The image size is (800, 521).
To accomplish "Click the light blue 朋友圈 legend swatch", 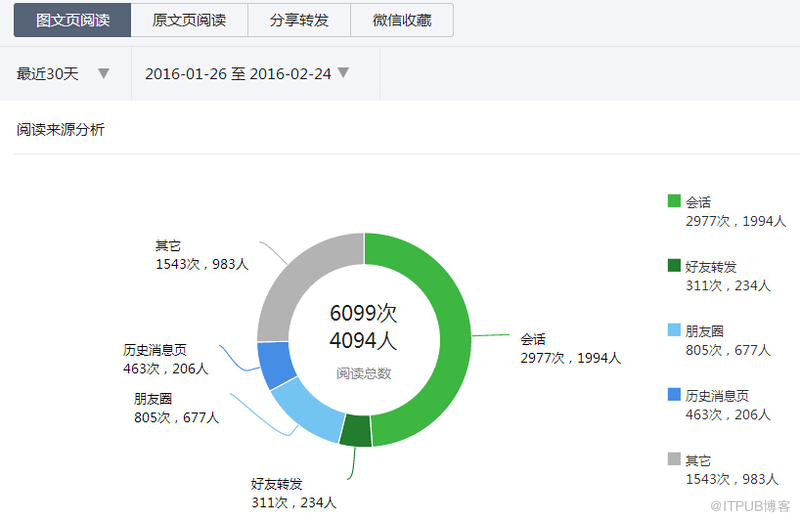I will coord(674,330).
